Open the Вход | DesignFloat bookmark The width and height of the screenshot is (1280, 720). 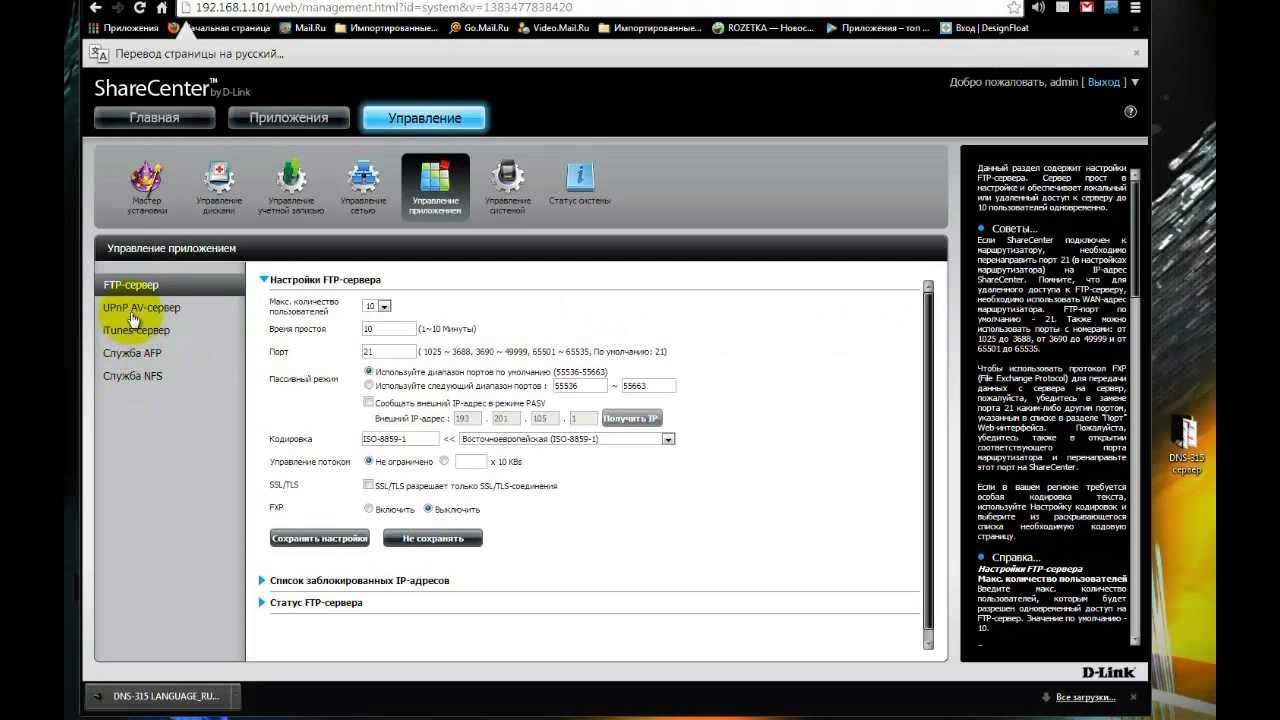coord(986,28)
